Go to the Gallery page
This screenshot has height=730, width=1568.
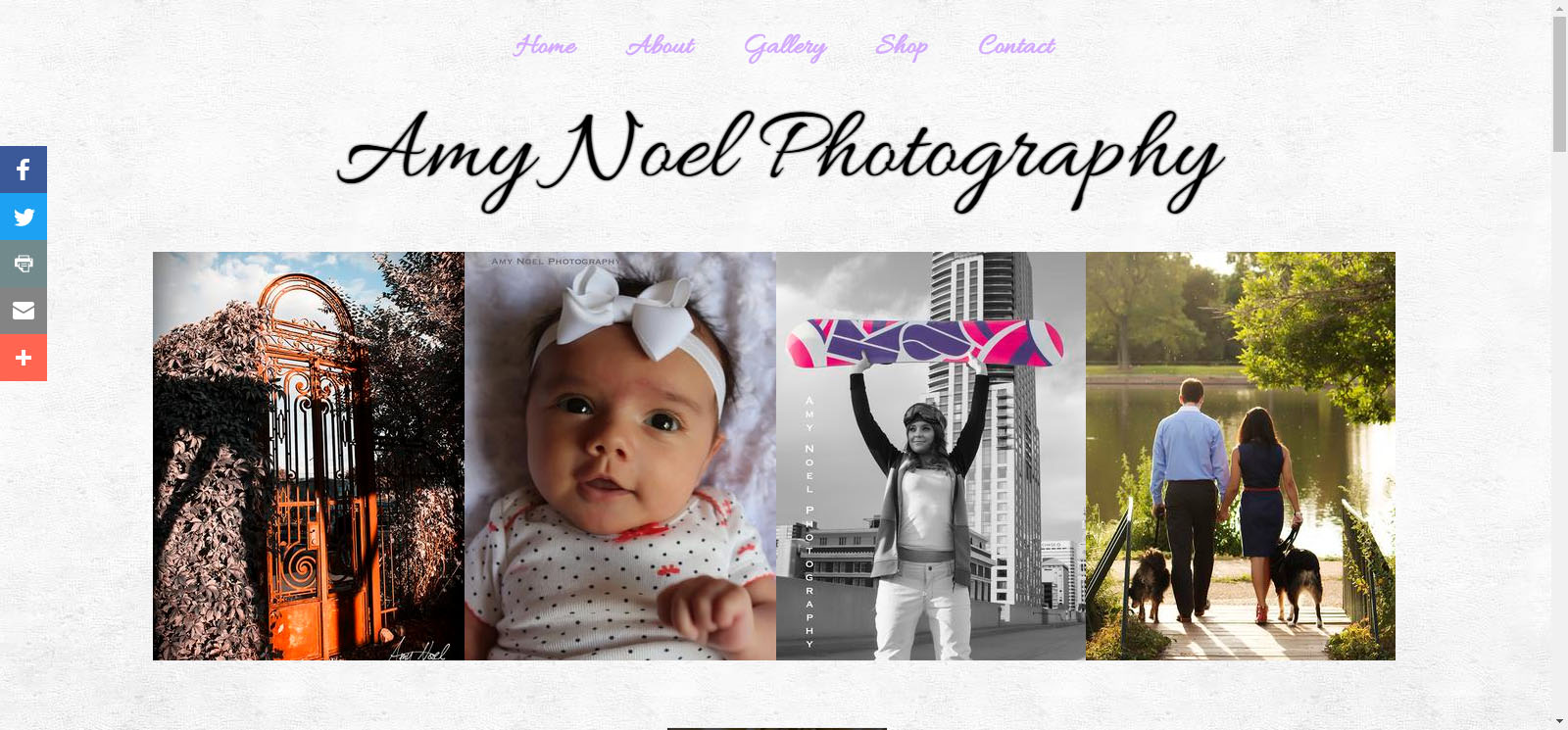pos(785,47)
